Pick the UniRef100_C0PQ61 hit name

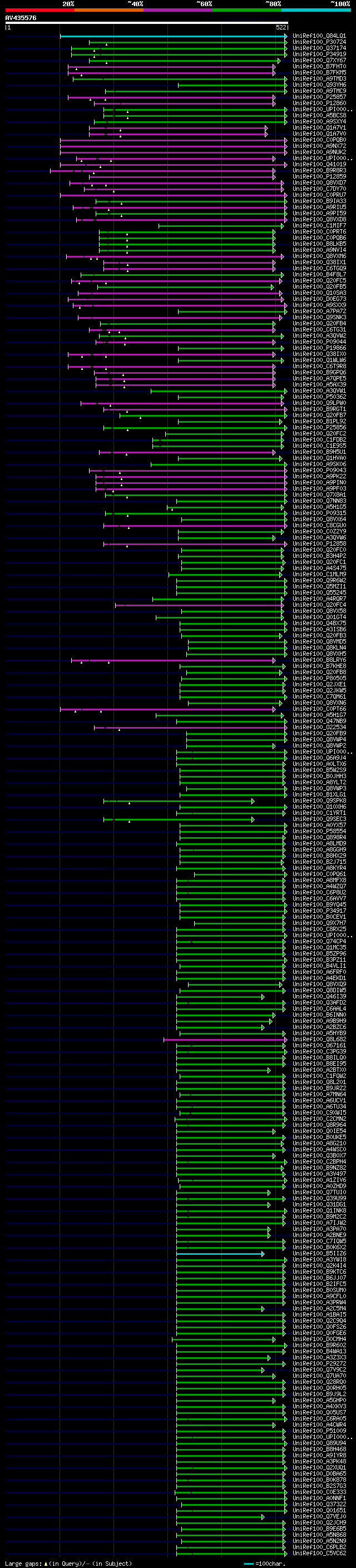(x=319, y=874)
